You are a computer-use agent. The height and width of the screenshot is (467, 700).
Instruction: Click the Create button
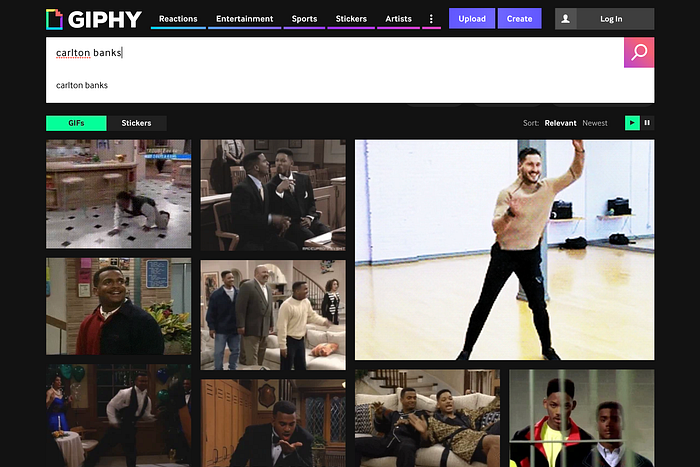(520, 19)
